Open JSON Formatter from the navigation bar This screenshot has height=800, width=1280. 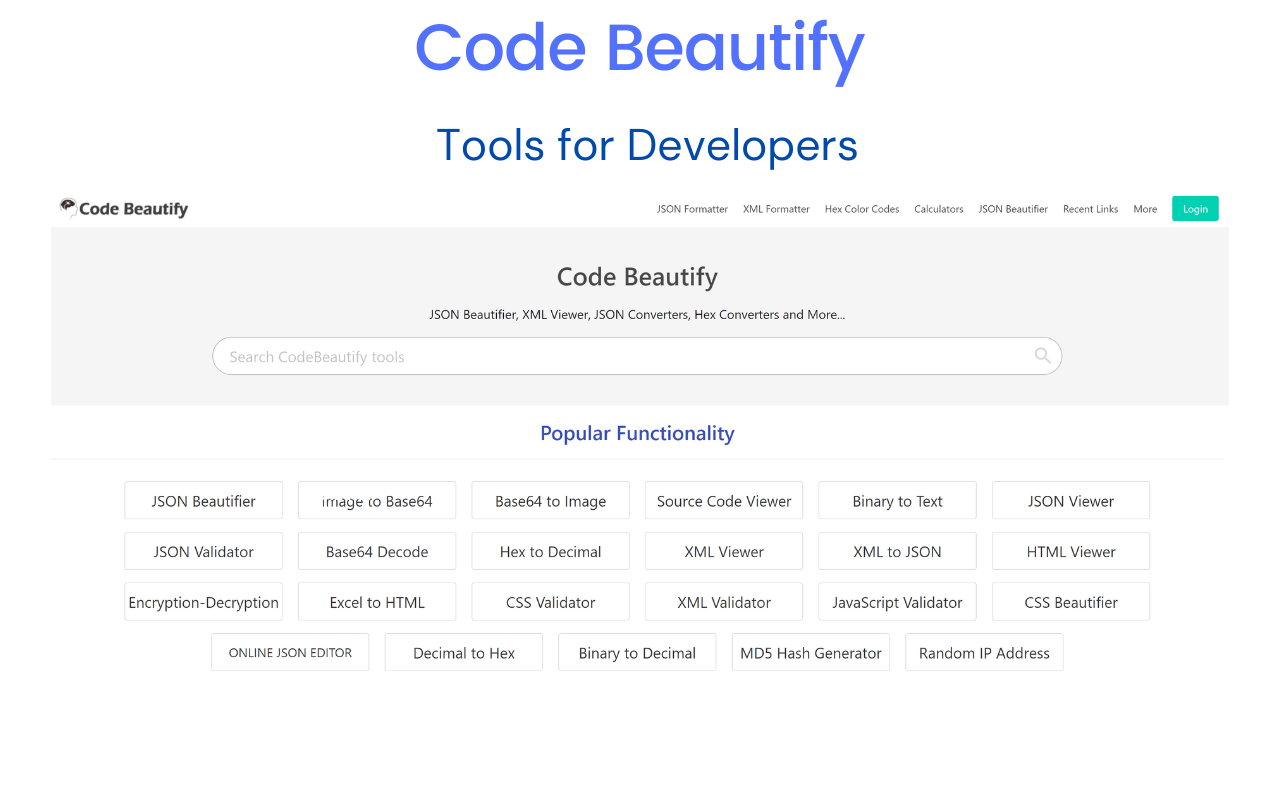tap(692, 209)
